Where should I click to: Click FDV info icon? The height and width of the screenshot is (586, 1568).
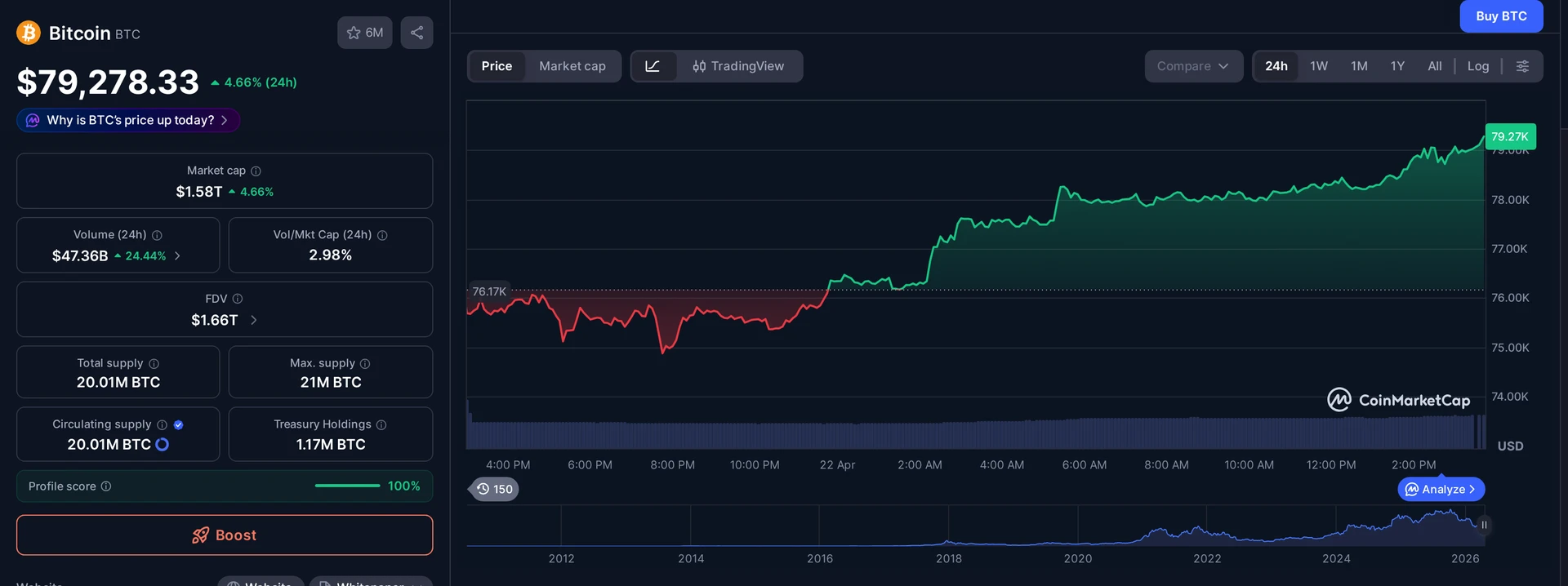tap(238, 299)
